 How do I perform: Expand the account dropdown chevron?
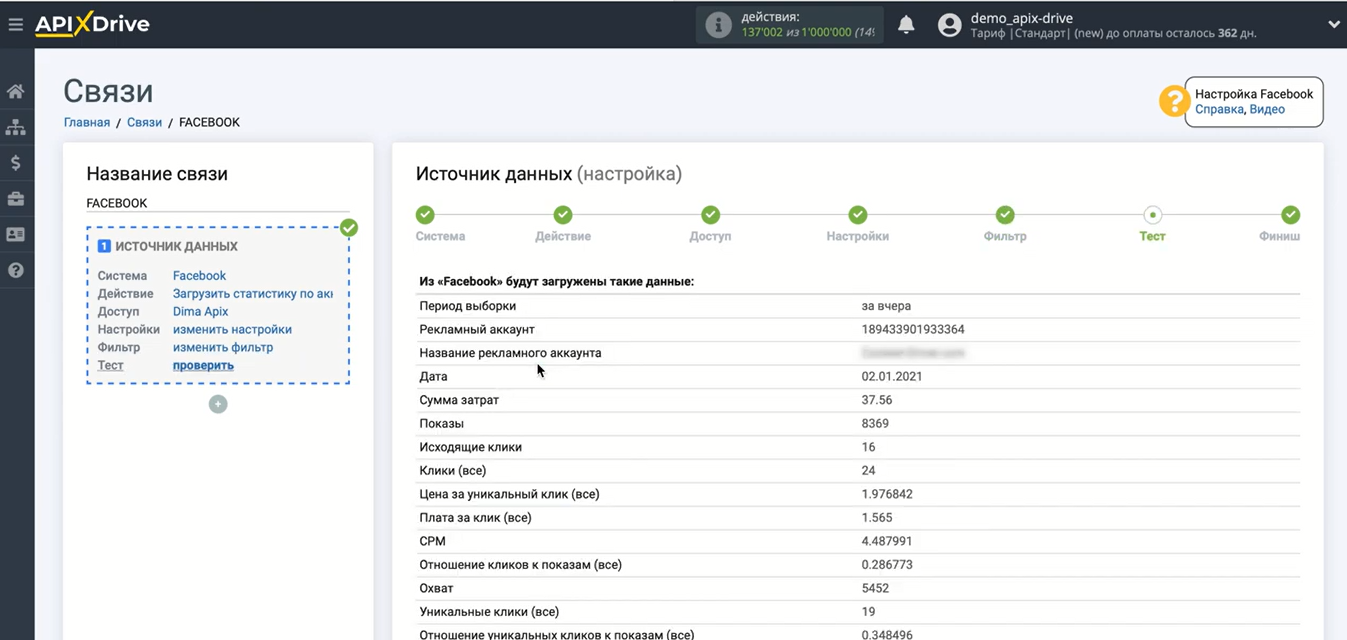(x=1333, y=25)
